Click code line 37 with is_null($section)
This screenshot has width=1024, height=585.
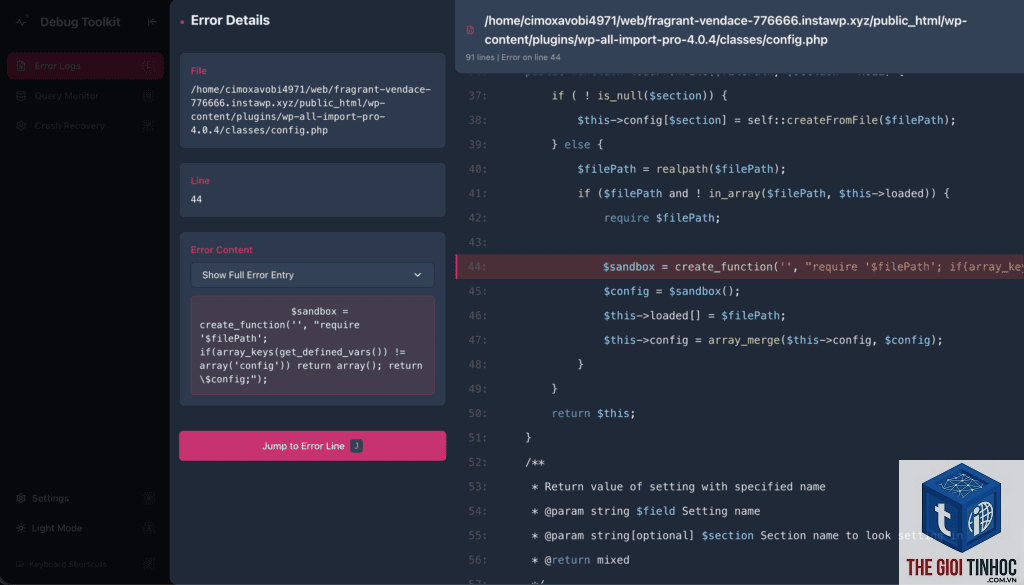click(x=639, y=95)
